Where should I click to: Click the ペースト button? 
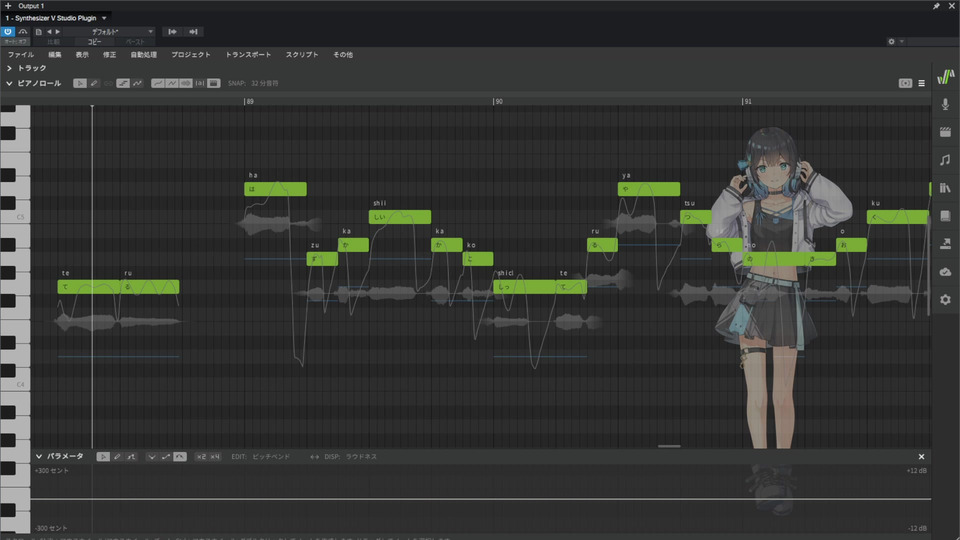click(x=135, y=42)
